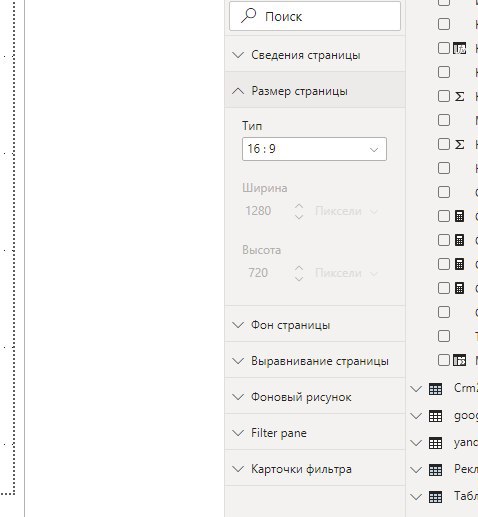Collapse the Размер страницы section
478x517 pixels.
click(315, 91)
